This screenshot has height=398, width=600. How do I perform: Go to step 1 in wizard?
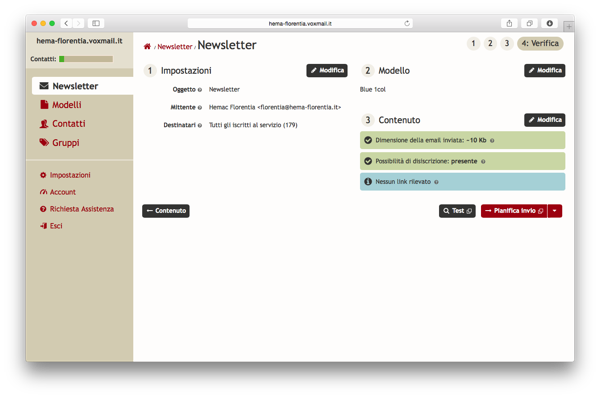[473, 43]
